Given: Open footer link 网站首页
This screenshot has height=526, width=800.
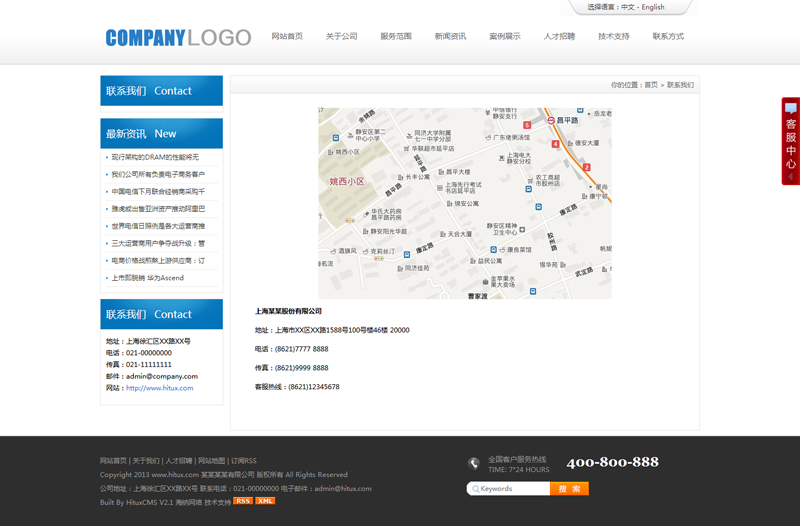Looking at the screenshot, I should click(x=113, y=461).
